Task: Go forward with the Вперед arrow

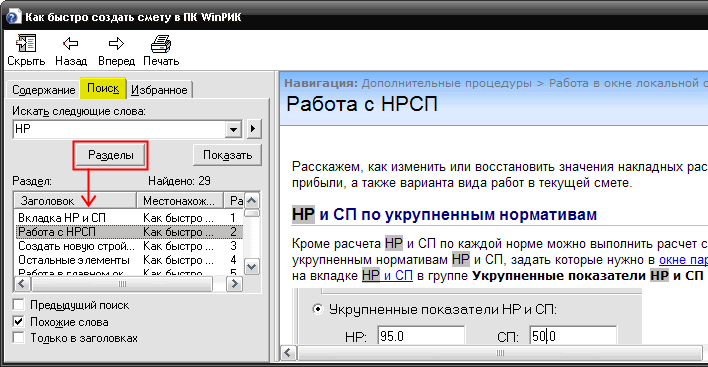Action: (x=116, y=44)
